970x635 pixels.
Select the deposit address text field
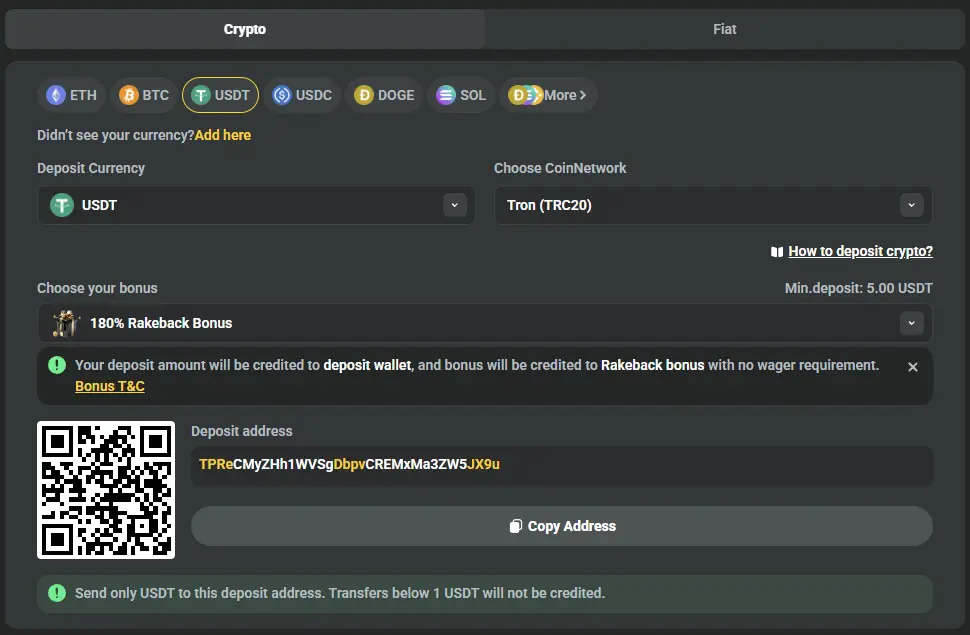562,465
